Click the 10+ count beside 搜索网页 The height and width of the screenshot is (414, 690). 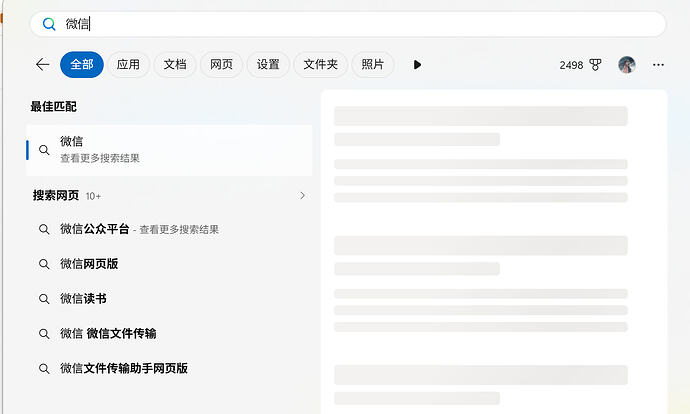[x=93, y=196]
